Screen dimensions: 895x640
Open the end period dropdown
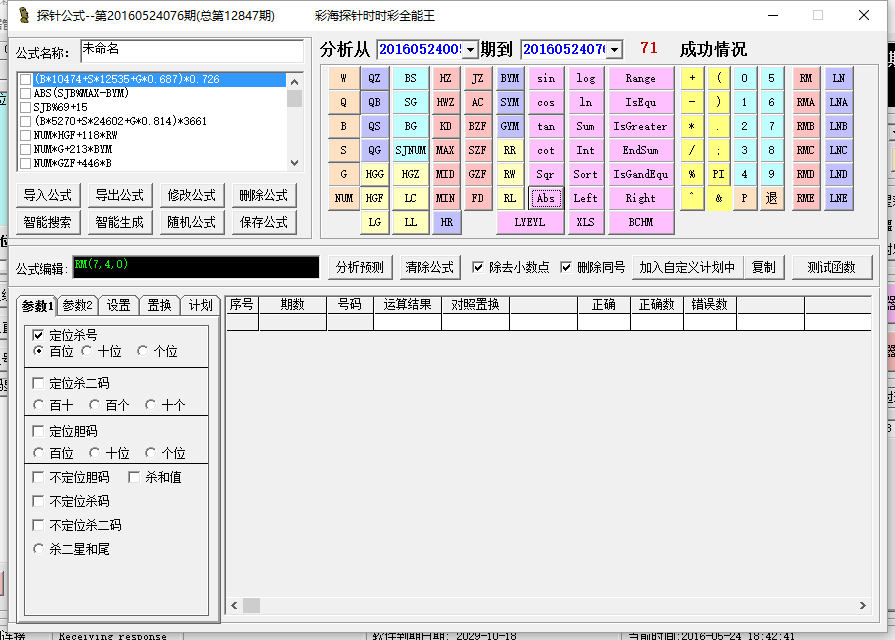coord(614,50)
